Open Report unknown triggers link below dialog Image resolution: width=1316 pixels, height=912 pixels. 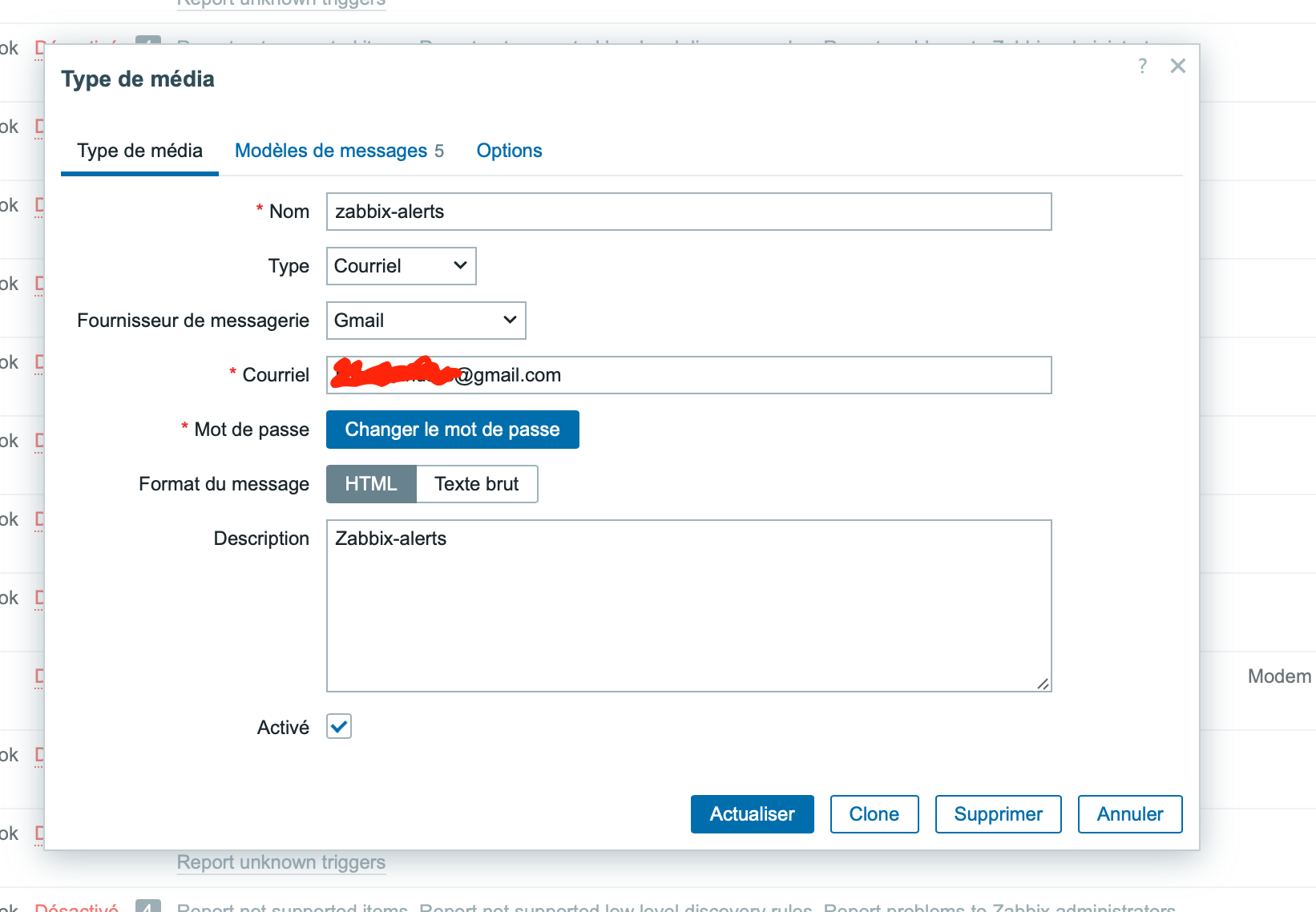point(281,862)
